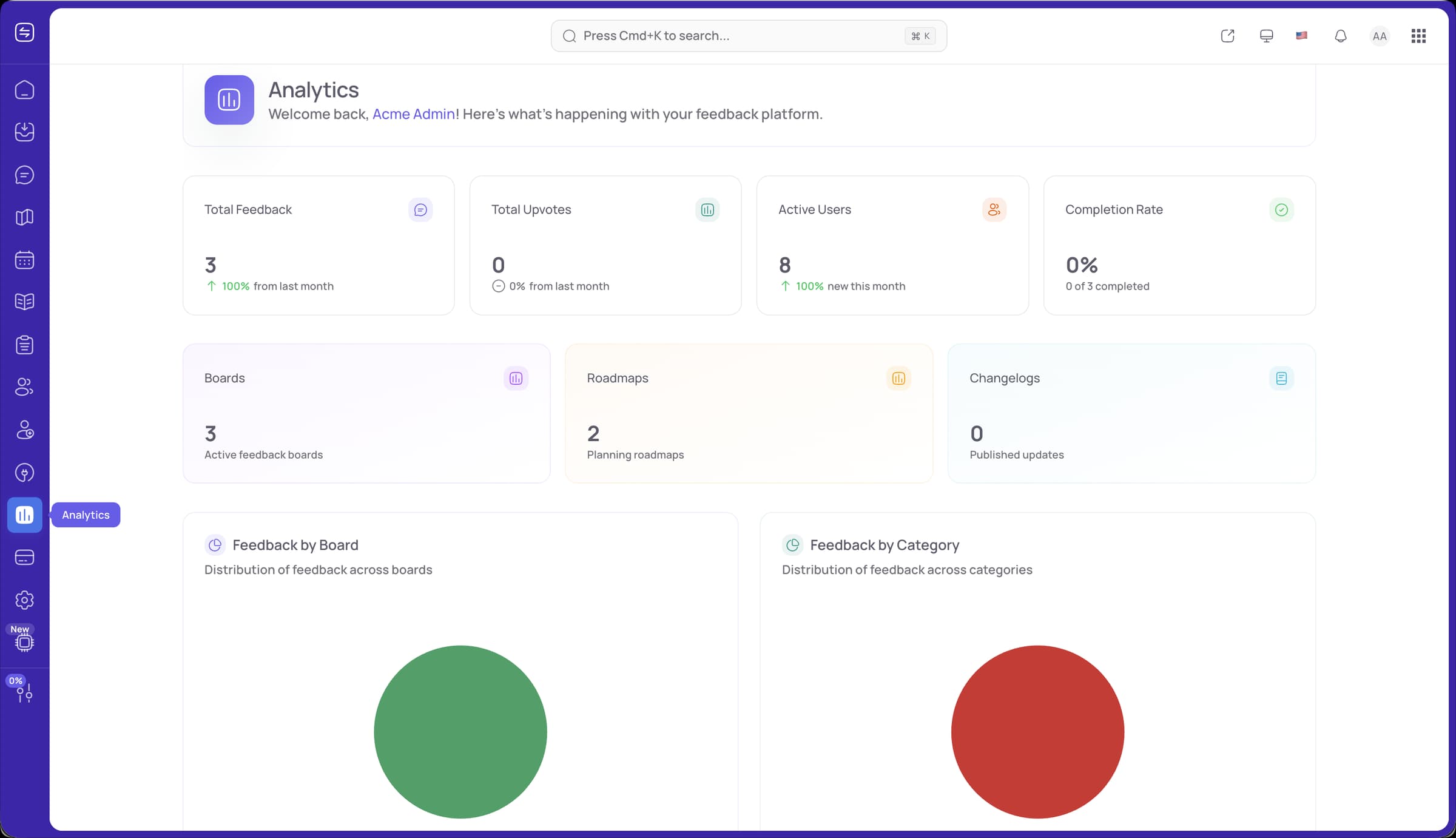The height and width of the screenshot is (838, 1456).
Task: Click the 'Feedback by Board' heading
Action: [295, 545]
